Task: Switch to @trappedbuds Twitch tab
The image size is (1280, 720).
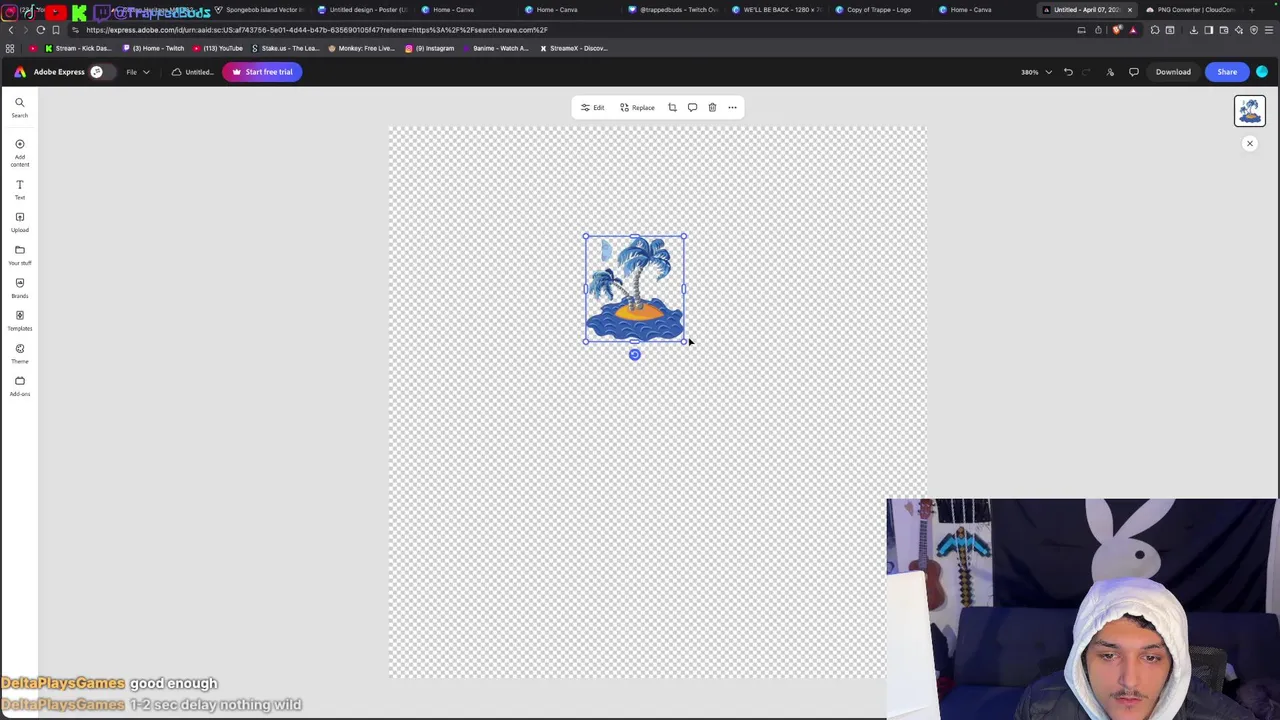Action: [674, 10]
